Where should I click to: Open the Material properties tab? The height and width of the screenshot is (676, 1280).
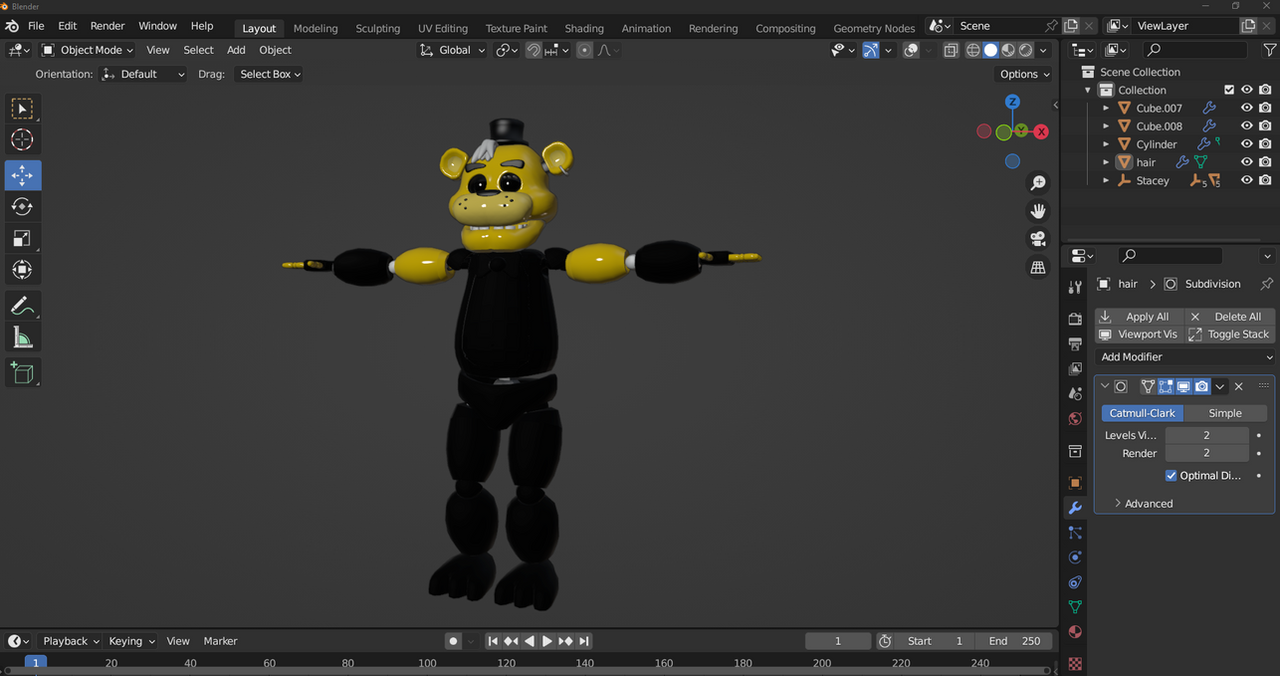(1075, 632)
